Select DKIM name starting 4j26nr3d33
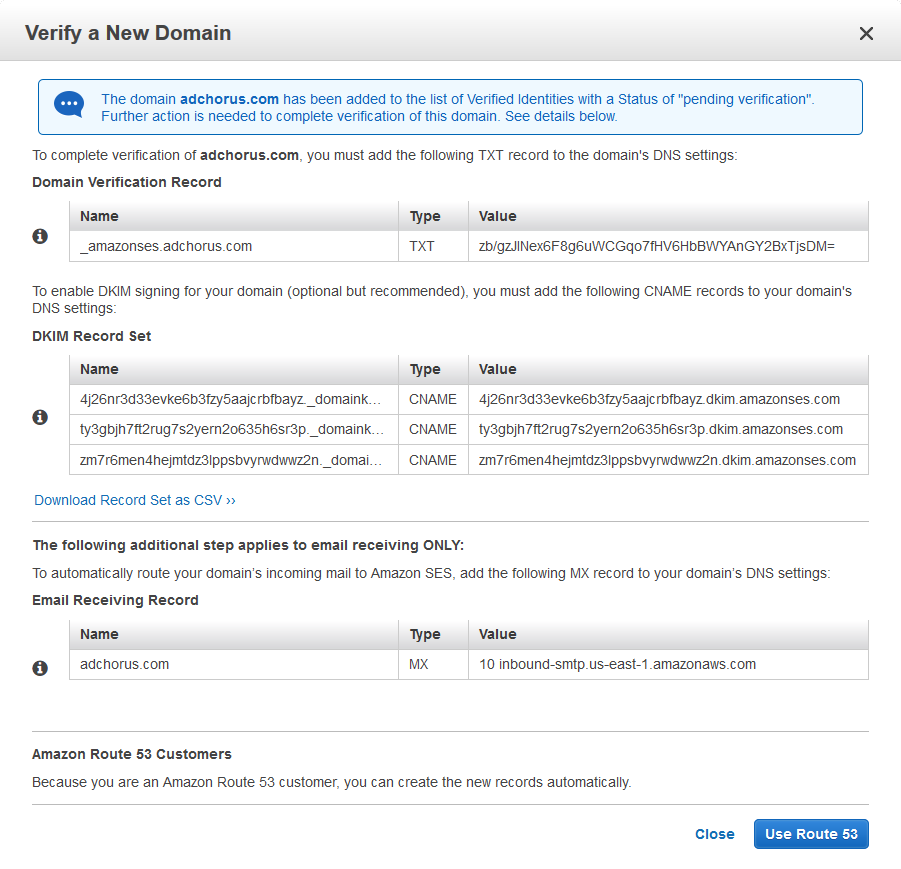 tap(234, 399)
